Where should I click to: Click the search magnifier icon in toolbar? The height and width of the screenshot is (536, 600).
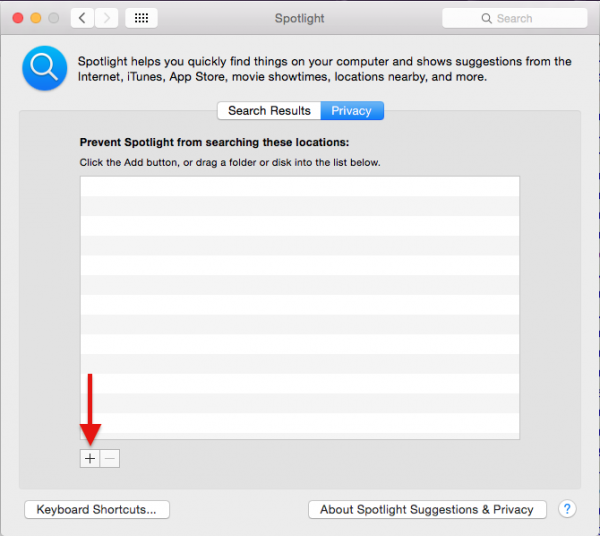(x=486, y=18)
